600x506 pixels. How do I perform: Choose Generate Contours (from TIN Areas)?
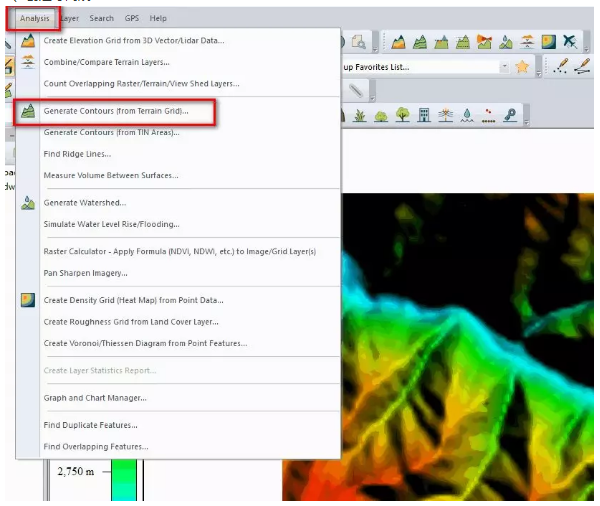pyautogui.click(x=111, y=132)
